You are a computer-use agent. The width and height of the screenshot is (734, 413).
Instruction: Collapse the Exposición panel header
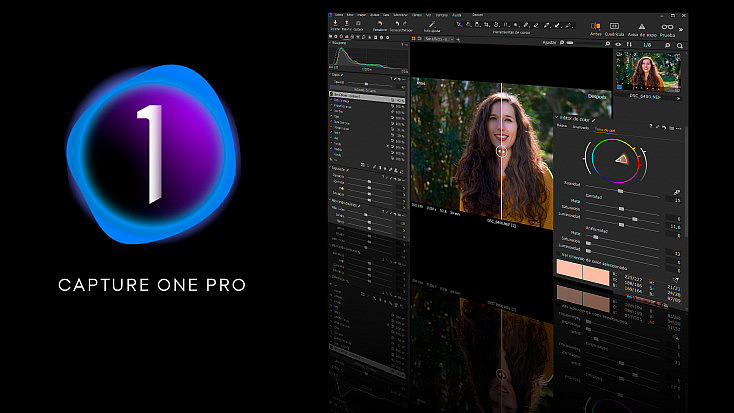coord(330,168)
